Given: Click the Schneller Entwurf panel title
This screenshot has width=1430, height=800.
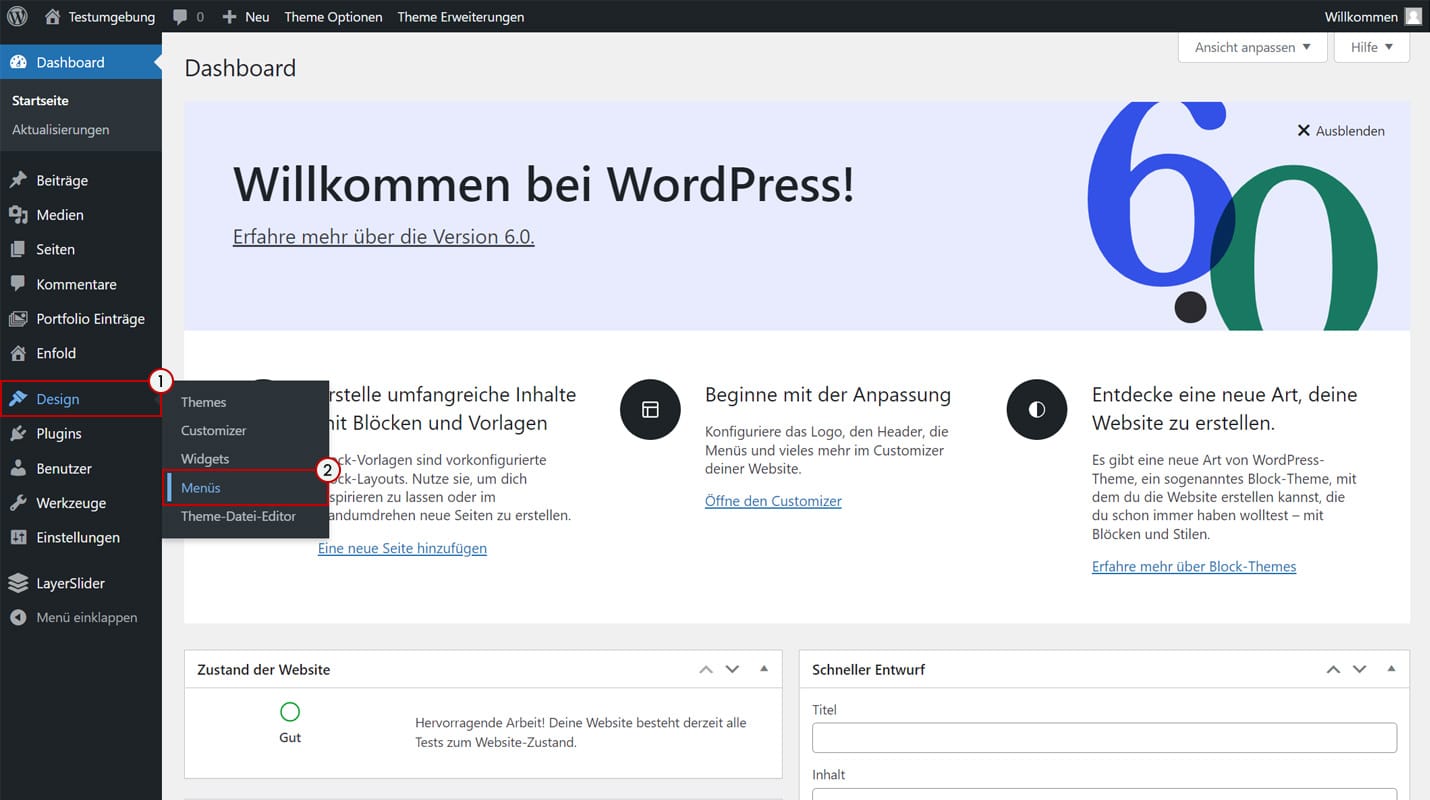Looking at the screenshot, I should point(869,670).
